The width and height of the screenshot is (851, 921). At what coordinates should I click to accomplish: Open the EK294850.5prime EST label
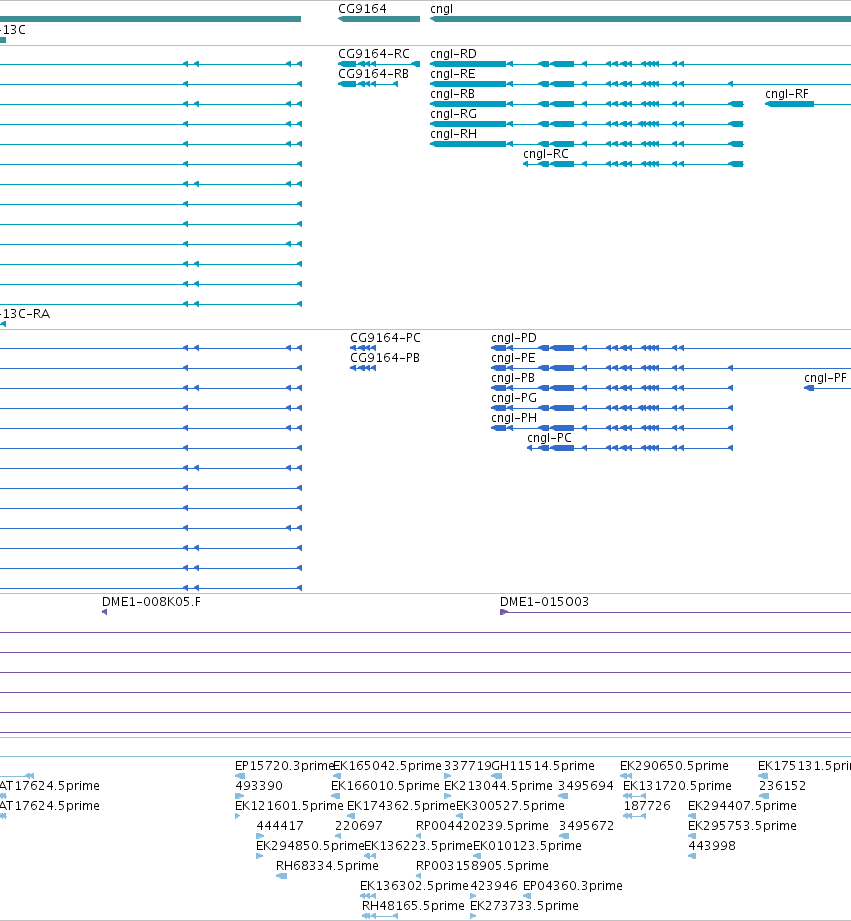[x=310, y=845]
